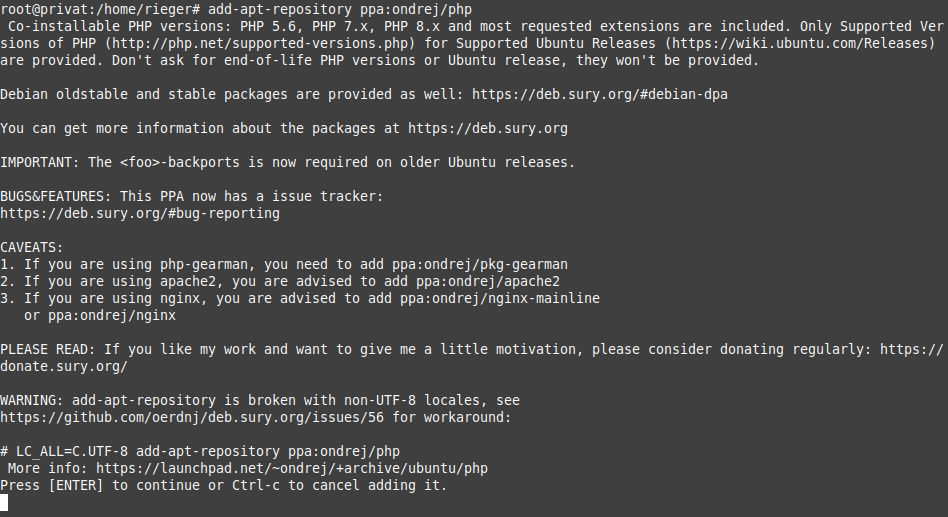
Task: Click the launchpad.net ~ondrej archive link
Action: click(x=292, y=469)
